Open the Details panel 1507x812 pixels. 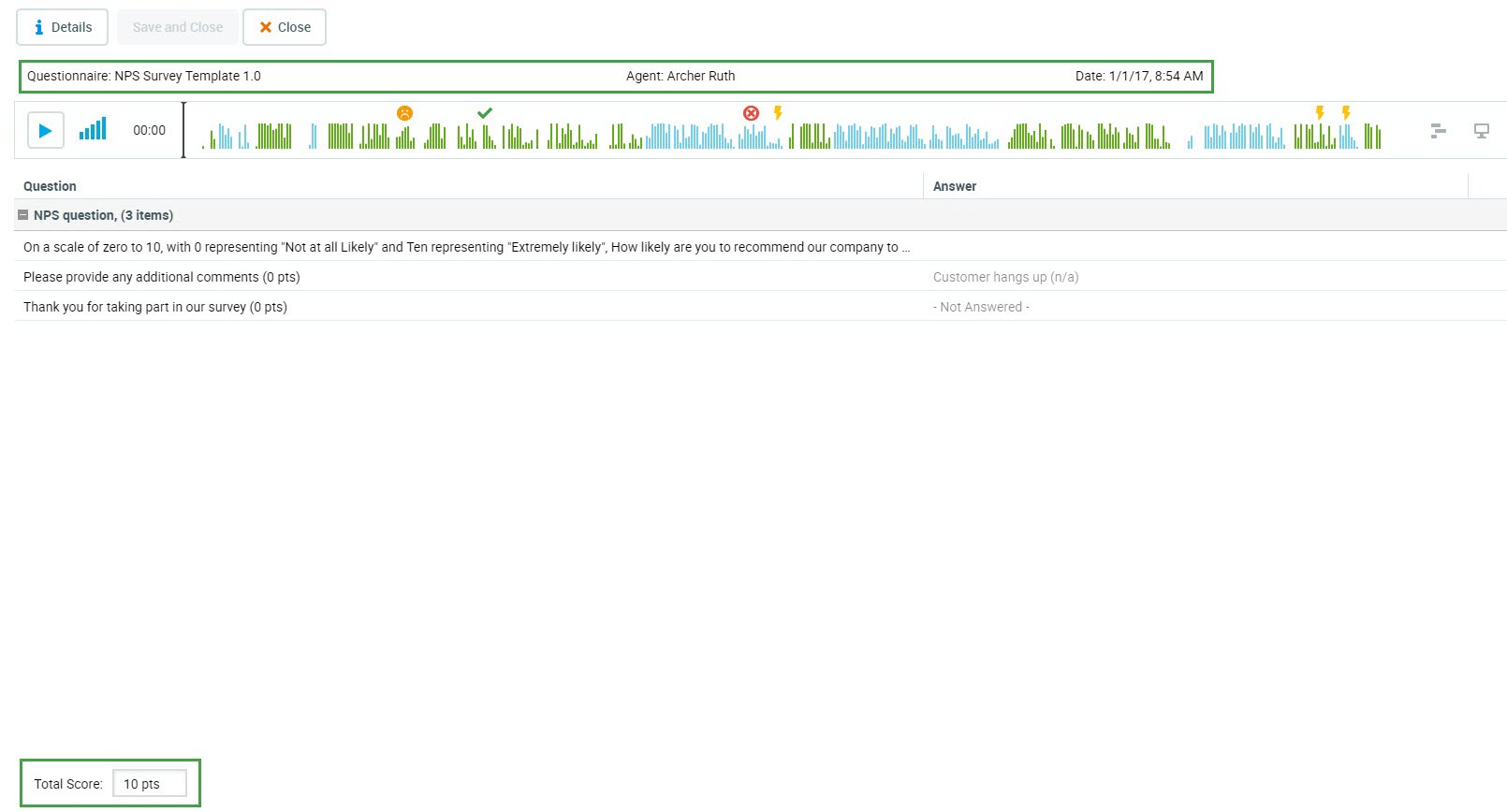click(x=62, y=27)
